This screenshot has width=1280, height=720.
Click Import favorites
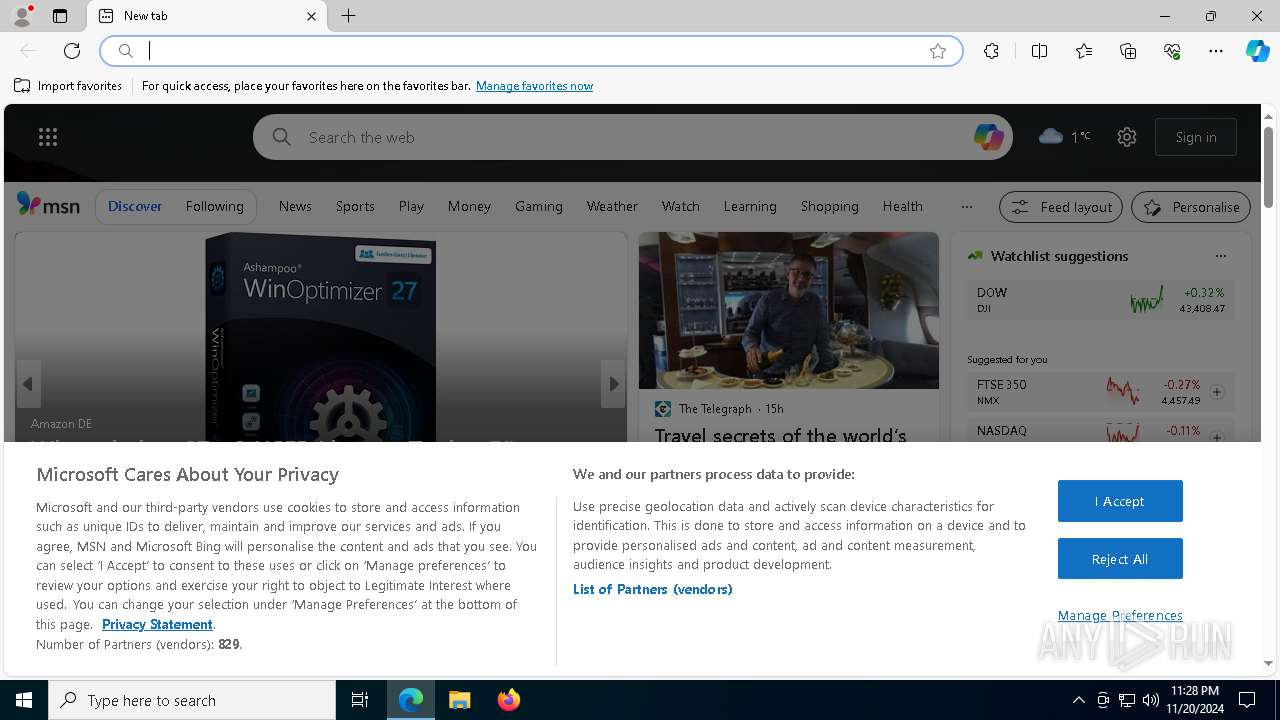click(68, 86)
